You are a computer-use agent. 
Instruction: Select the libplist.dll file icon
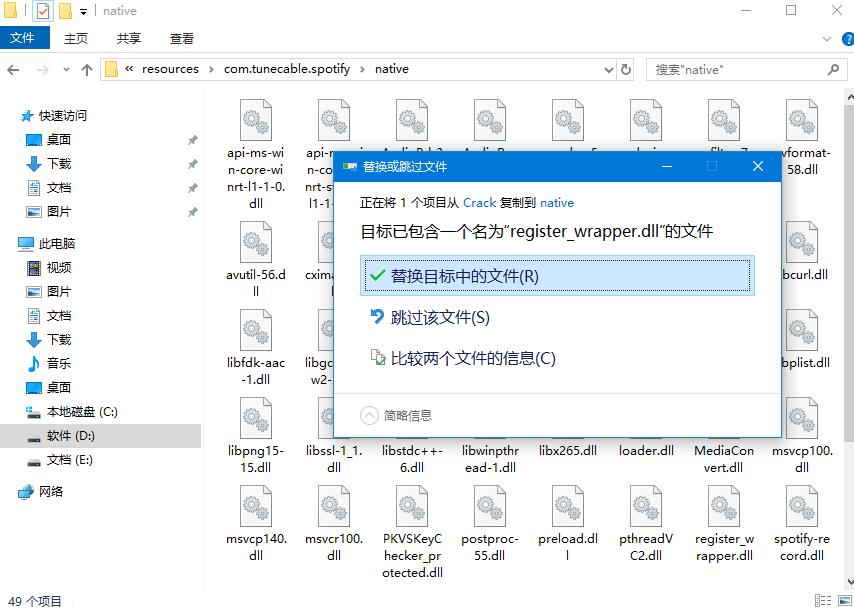[x=802, y=330]
